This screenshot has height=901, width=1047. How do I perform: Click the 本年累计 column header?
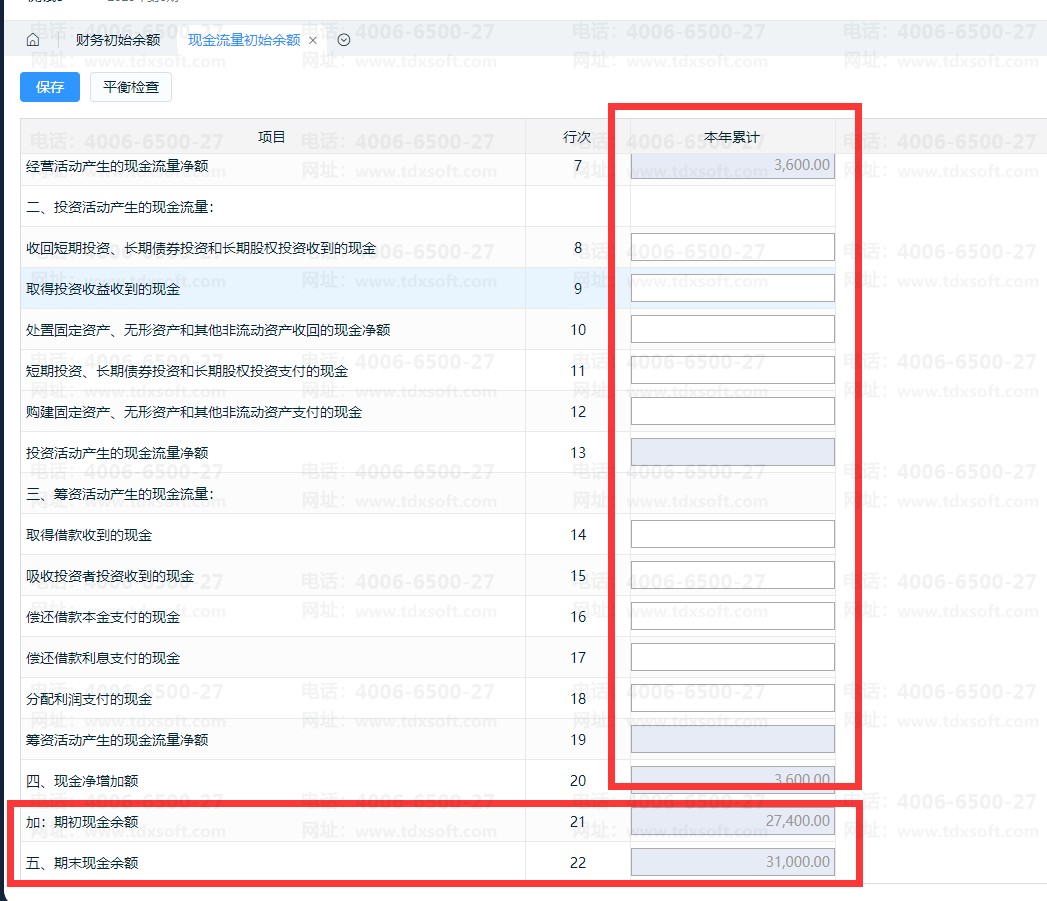click(732, 137)
